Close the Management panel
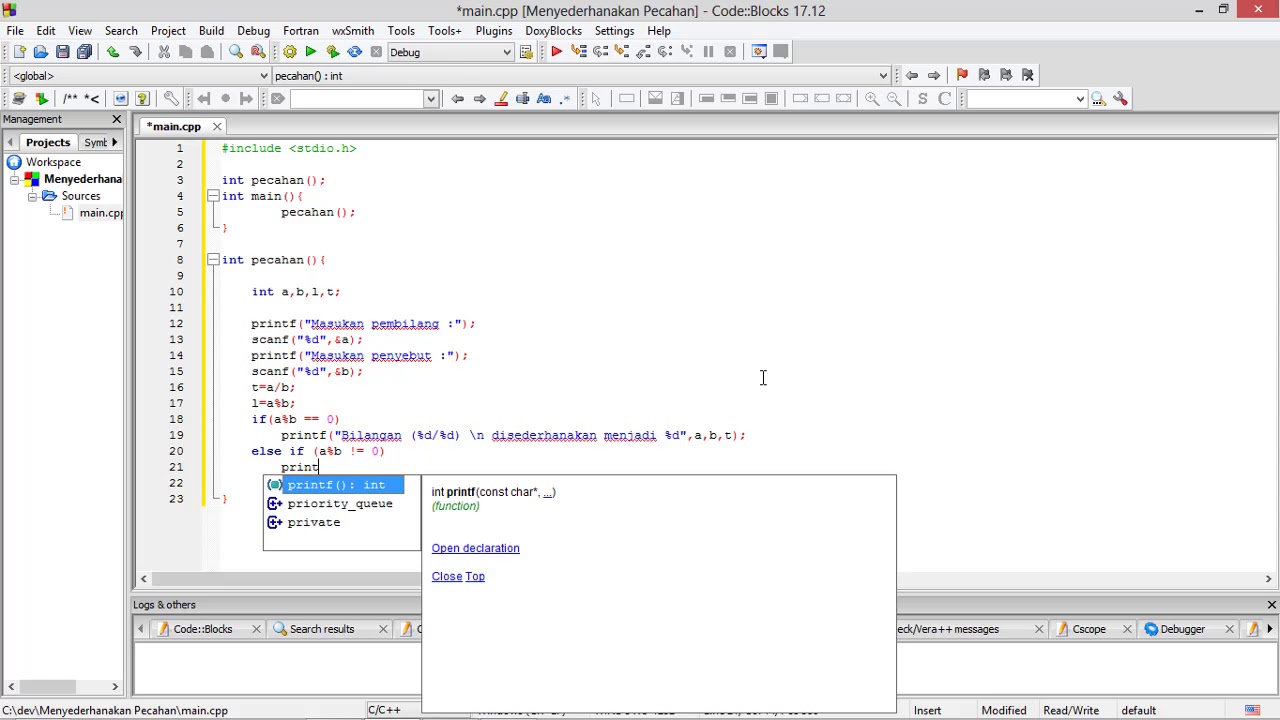The image size is (1280, 720). tap(116, 119)
